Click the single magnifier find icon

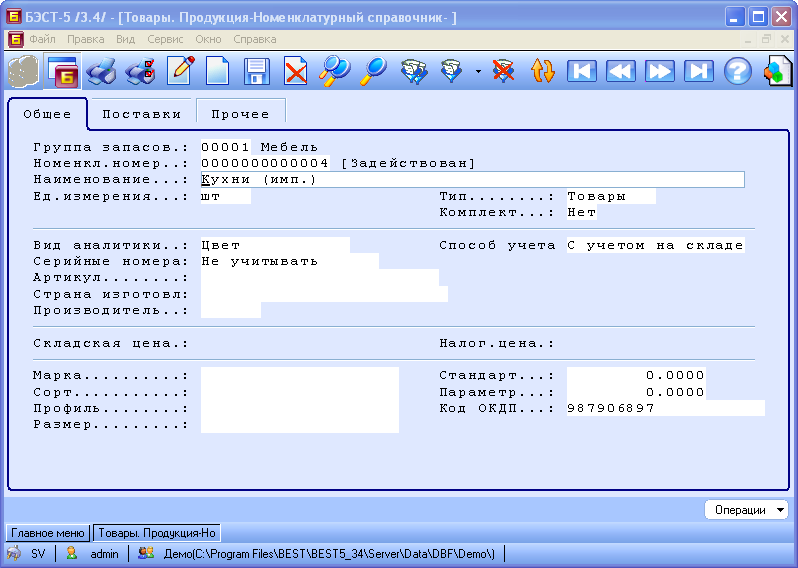pyautogui.click(x=373, y=71)
